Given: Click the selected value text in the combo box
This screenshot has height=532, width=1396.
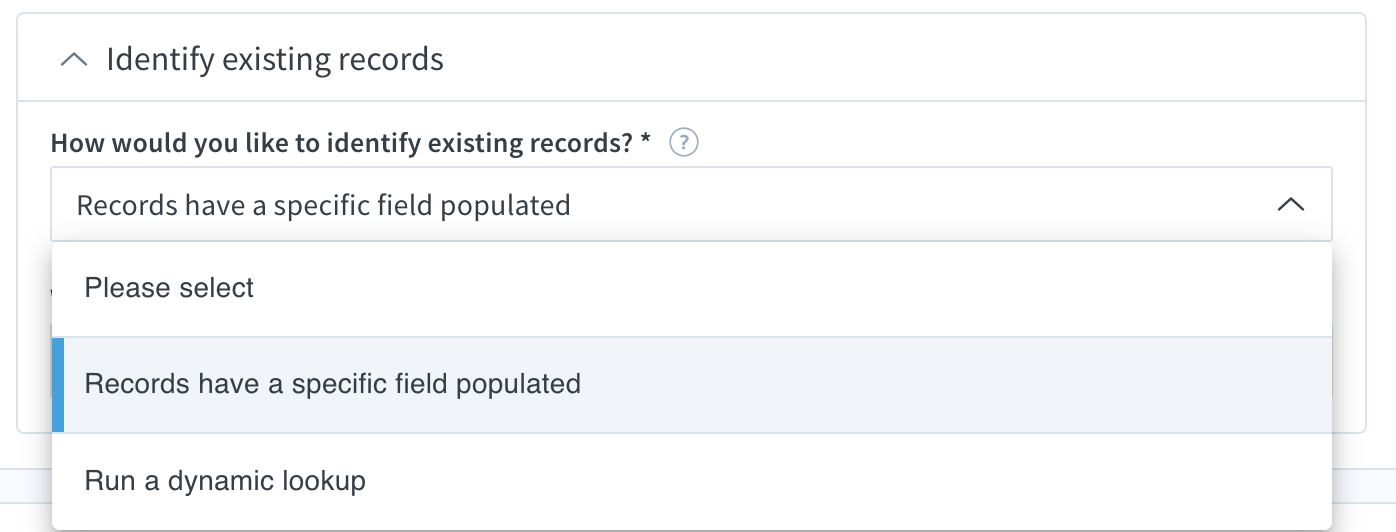Looking at the screenshot, I should [x=323, y=205].
